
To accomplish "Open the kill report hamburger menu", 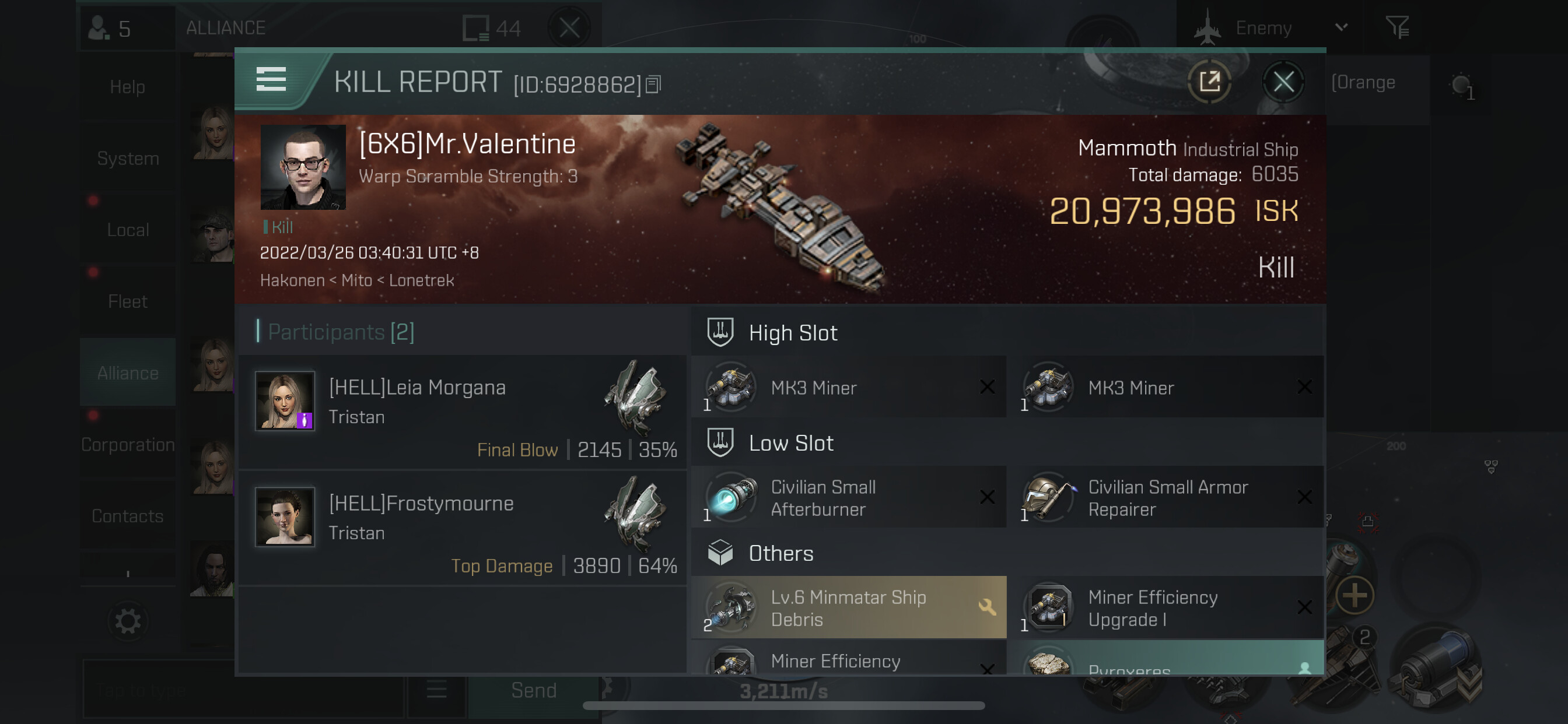I will 271,80.
